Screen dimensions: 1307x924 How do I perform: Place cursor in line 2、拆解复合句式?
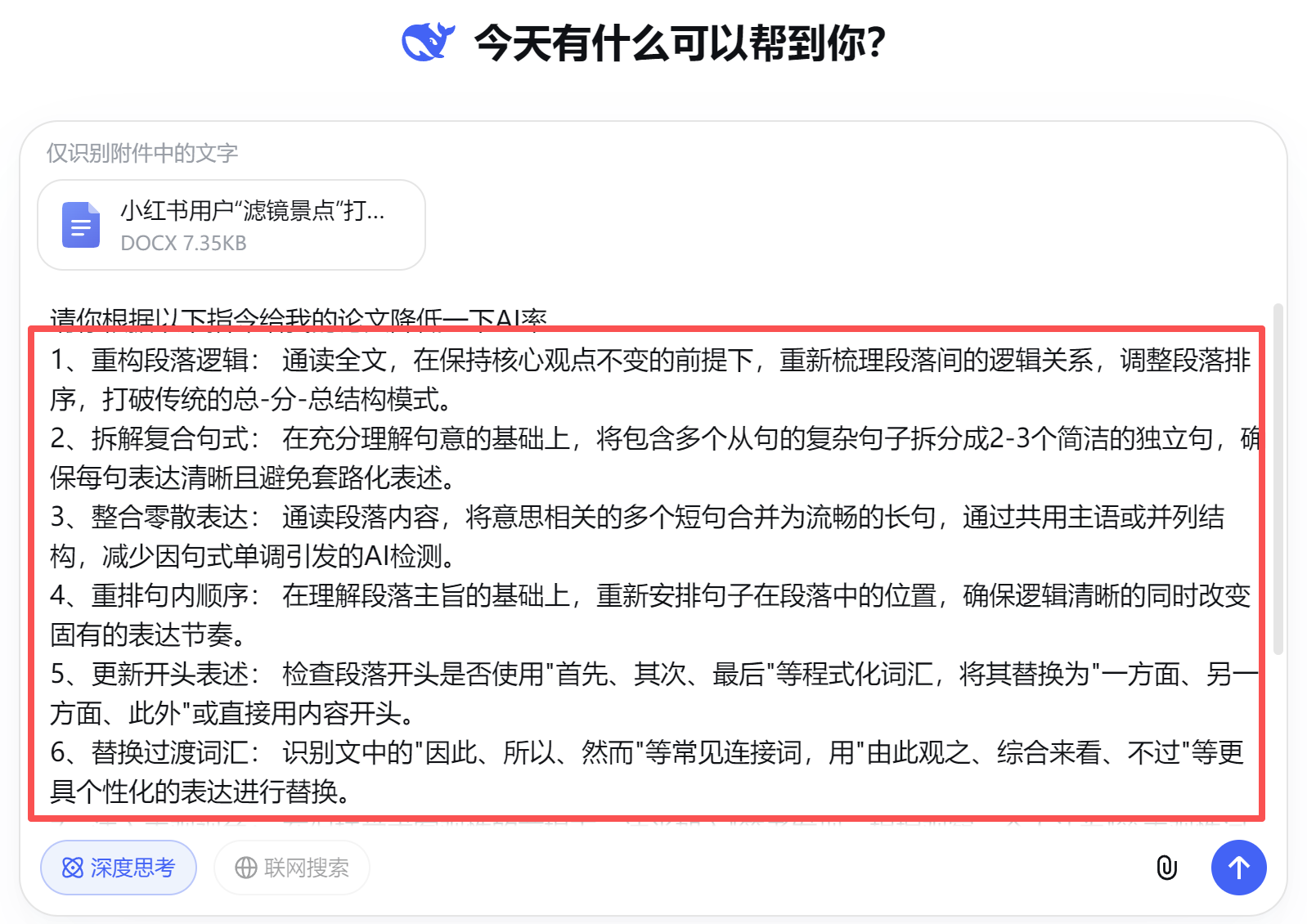point(654,439)
